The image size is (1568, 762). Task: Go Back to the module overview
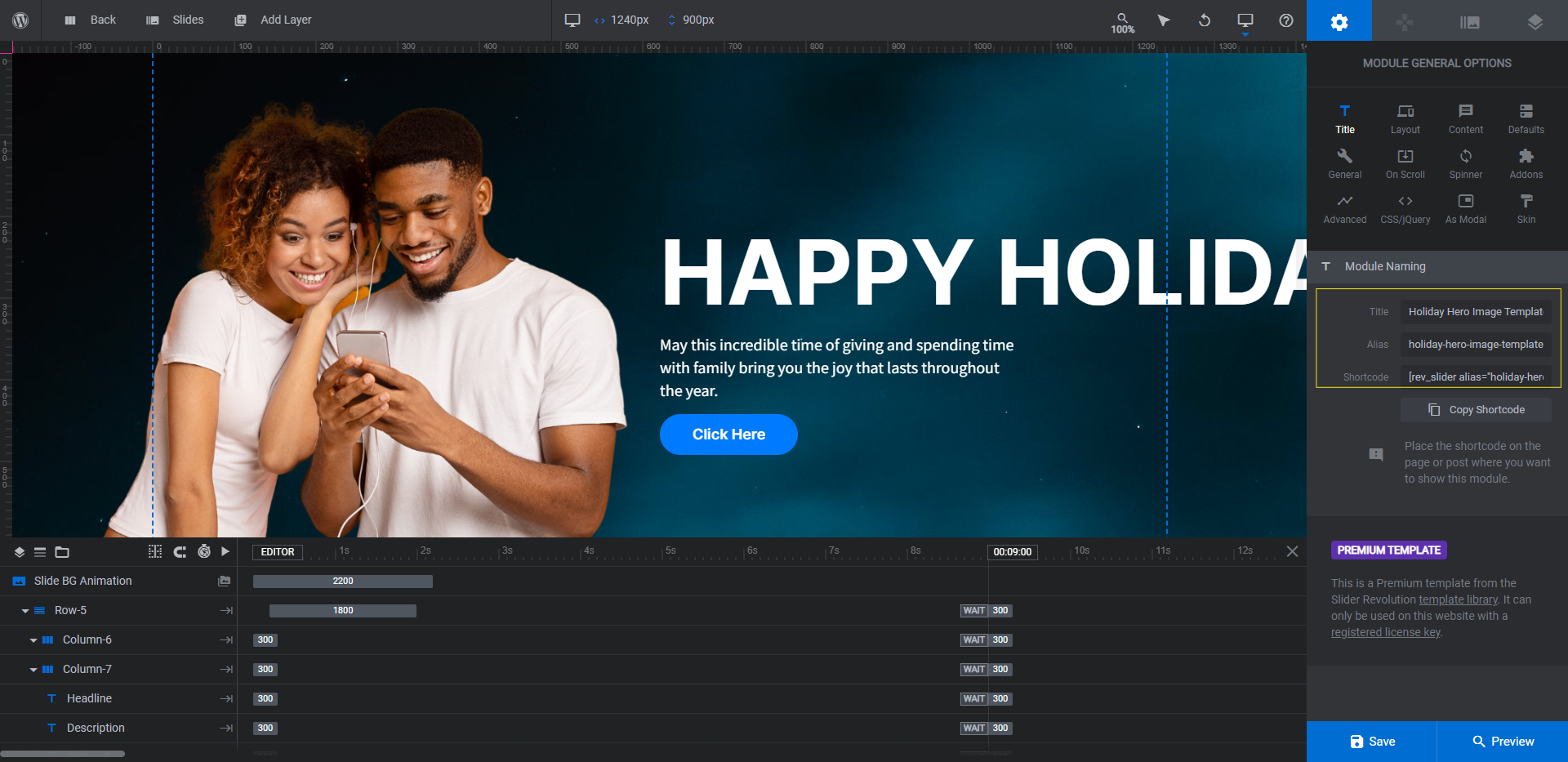[x=91, y=20]
